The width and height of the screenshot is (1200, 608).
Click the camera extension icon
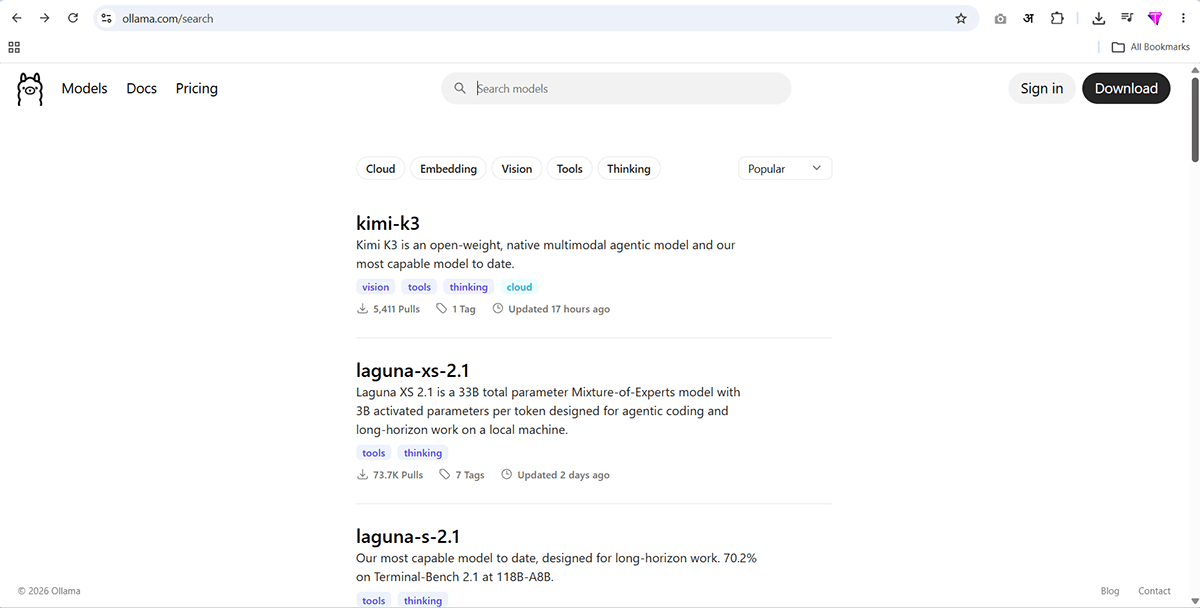(1000, 18)
